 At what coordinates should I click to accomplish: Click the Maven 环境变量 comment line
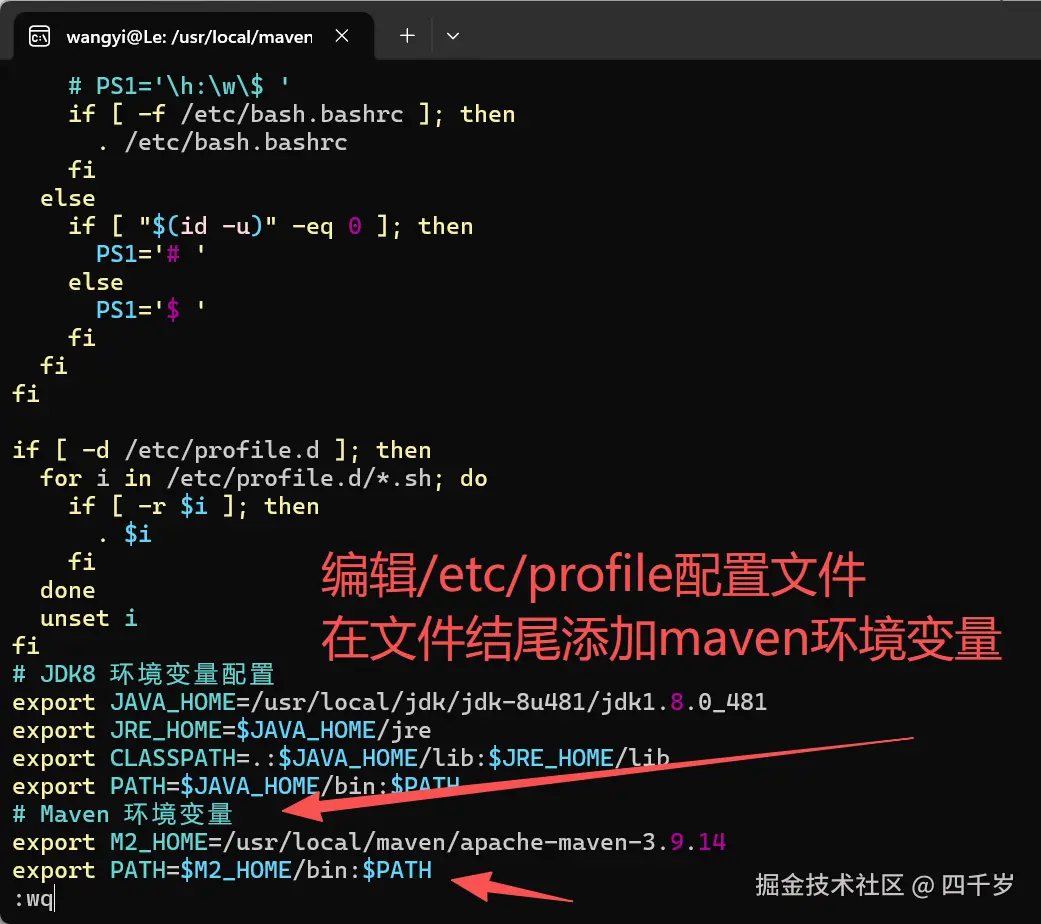pyautogui.click(x=120, y=814)
